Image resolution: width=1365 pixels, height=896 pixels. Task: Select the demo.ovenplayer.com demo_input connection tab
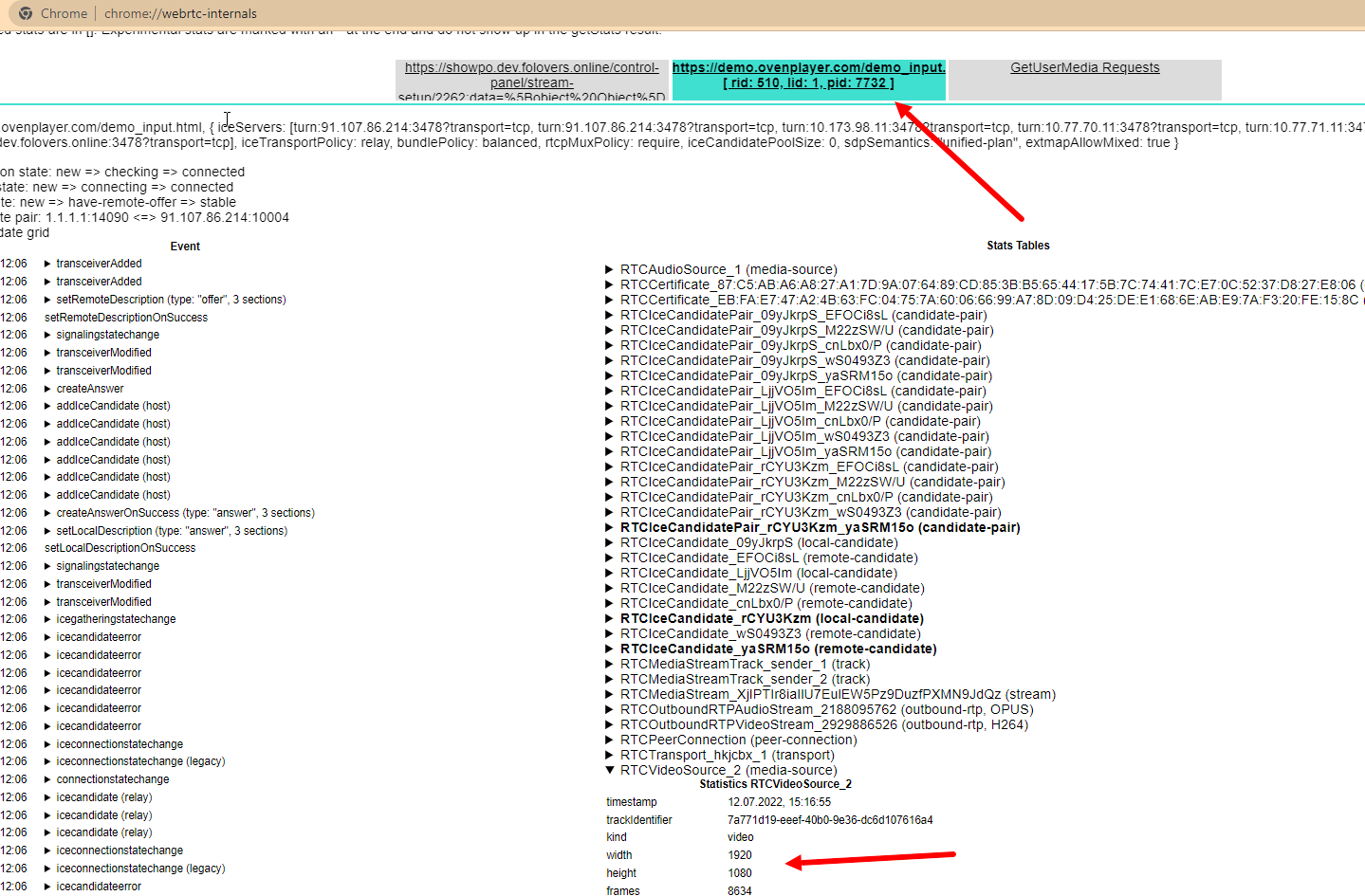807,75
